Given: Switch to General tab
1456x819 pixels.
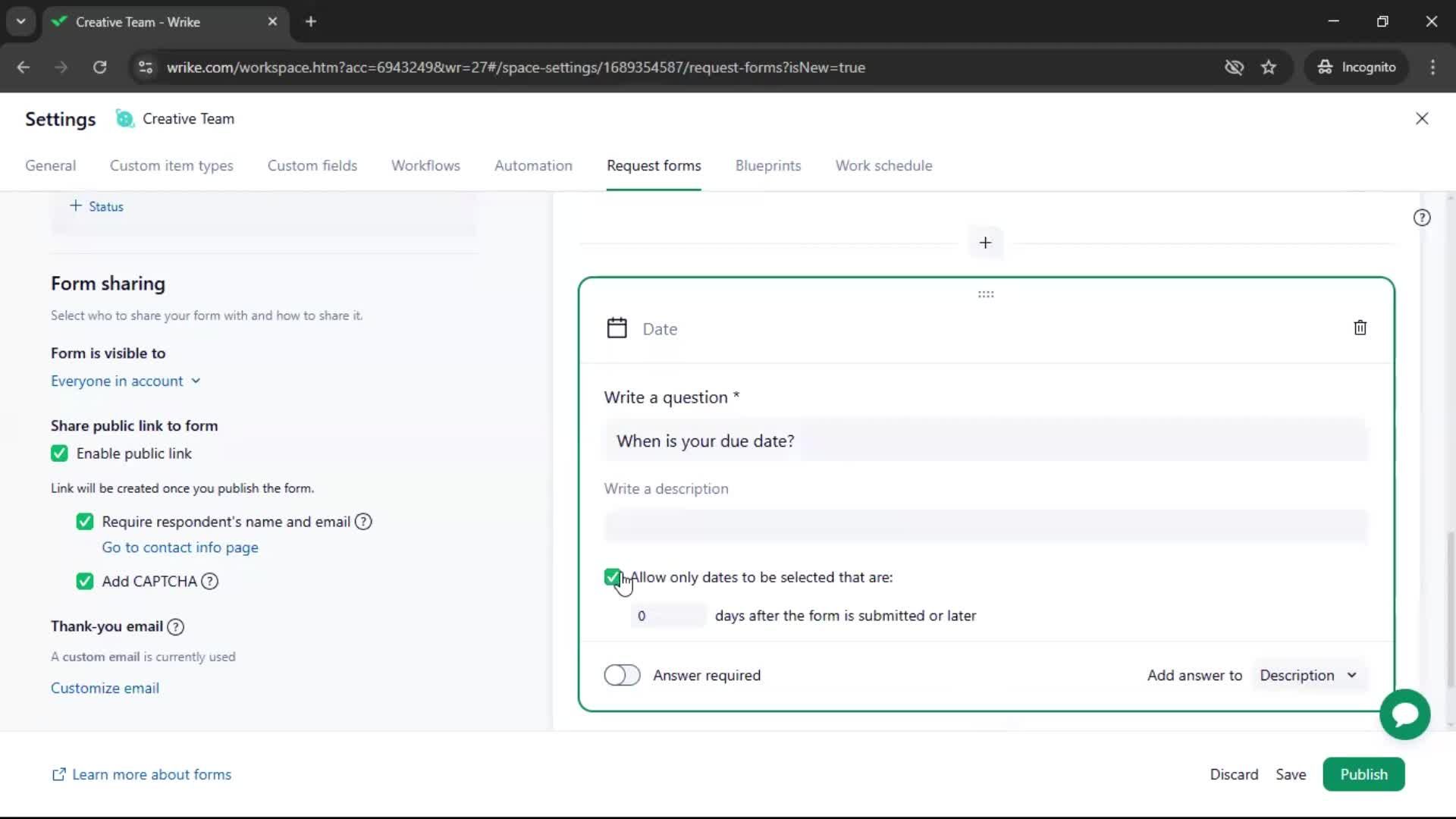Looking at the screenshot, I should click(x=50, y=165).
